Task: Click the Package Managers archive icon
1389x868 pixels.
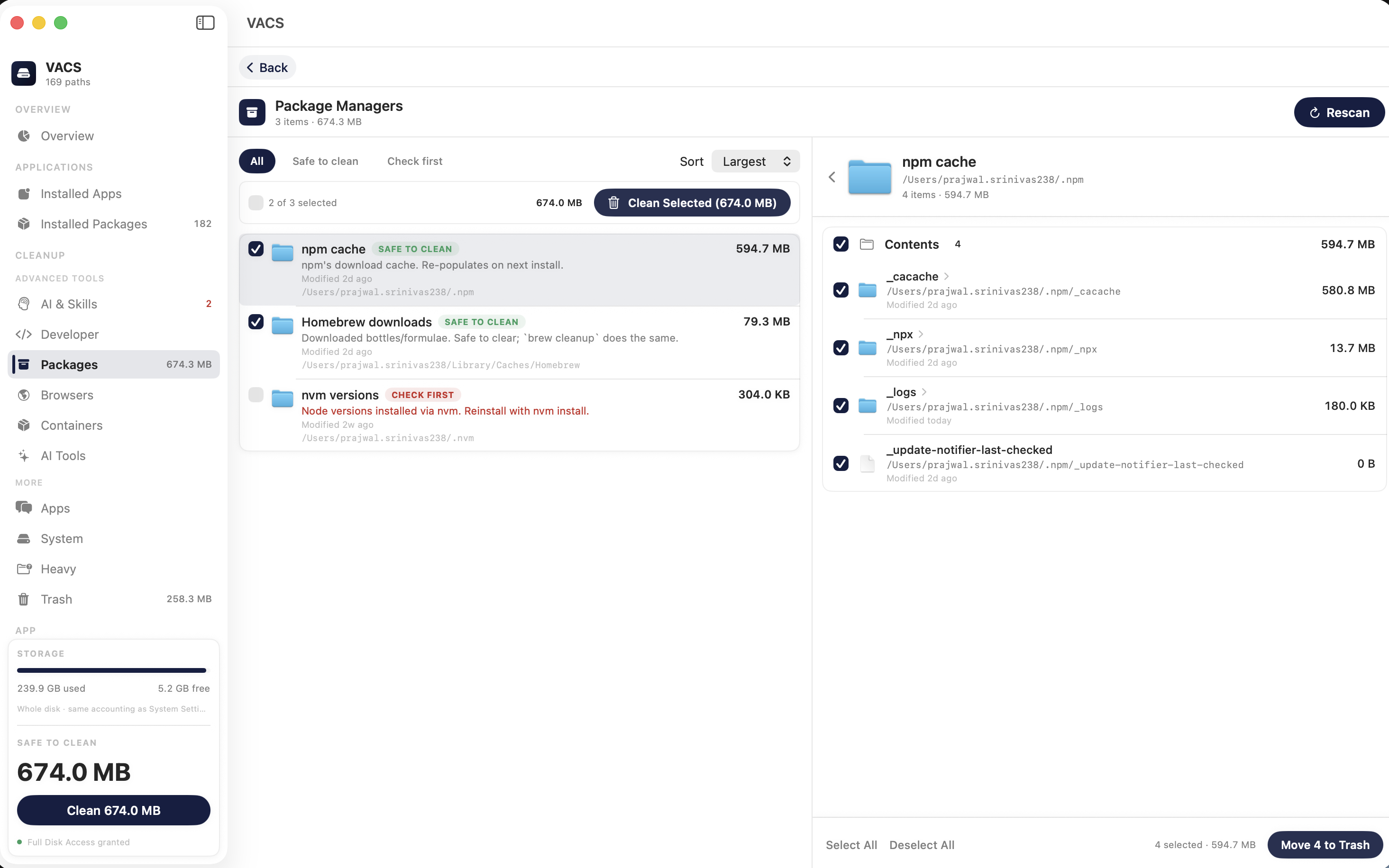Action: [x=252, y=112]
